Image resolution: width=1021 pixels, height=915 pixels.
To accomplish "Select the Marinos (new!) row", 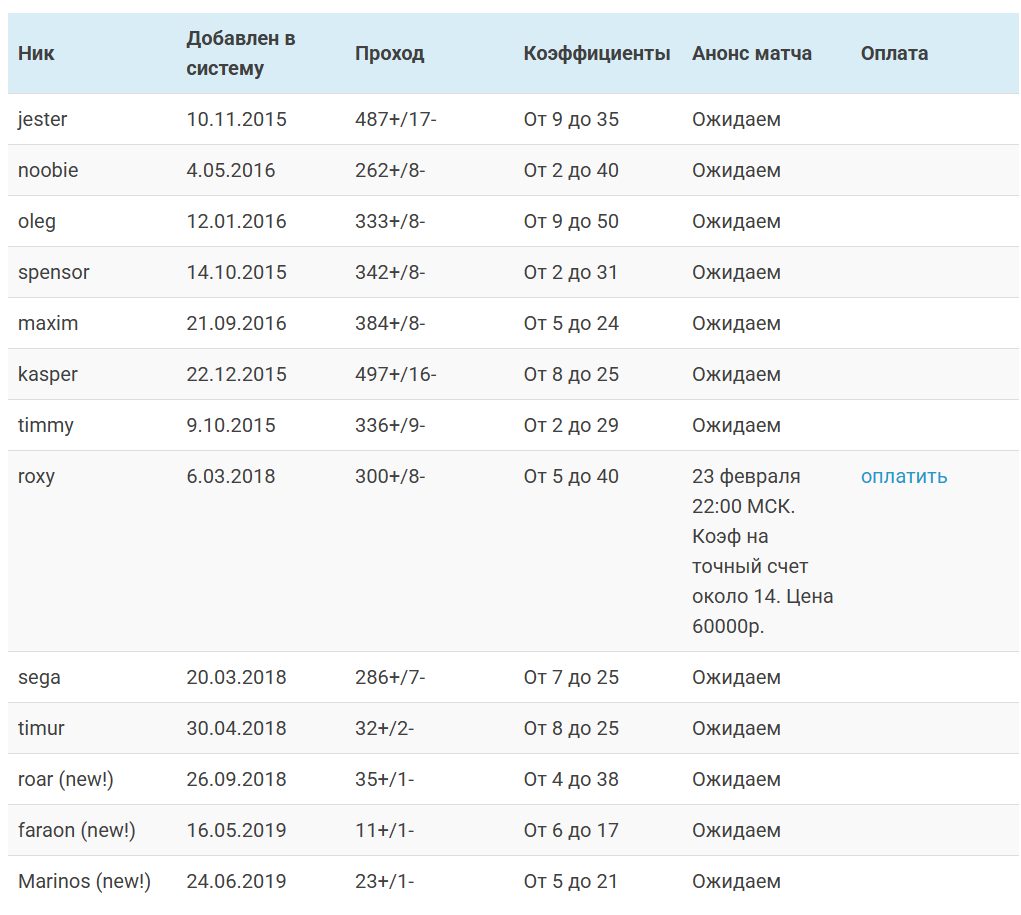I will (x=80, y=881).
